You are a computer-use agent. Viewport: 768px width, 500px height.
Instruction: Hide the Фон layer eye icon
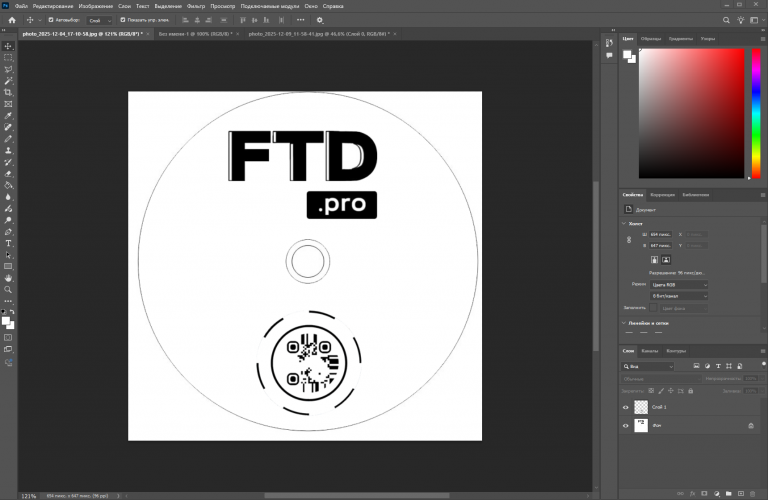point(625,426)
